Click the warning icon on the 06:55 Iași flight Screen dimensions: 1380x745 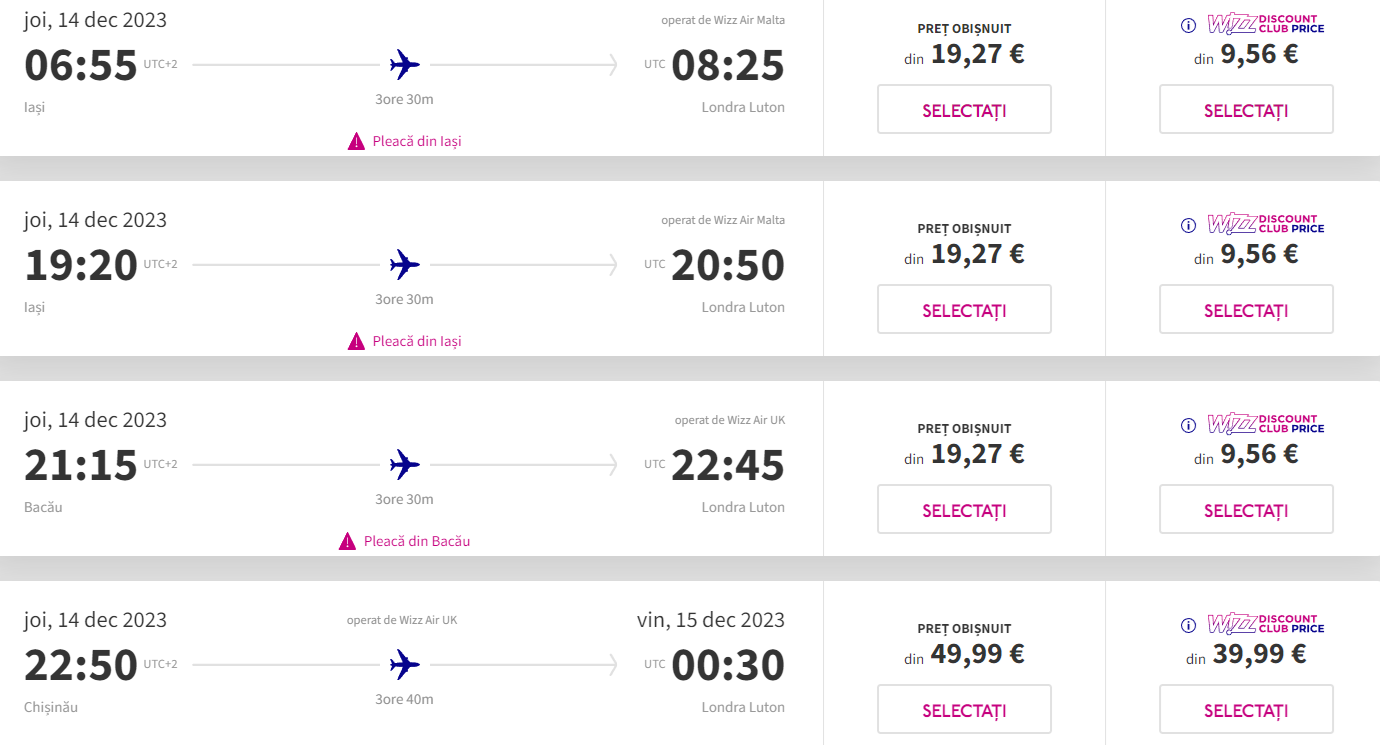pyautogui.click(x=356, y=141)
